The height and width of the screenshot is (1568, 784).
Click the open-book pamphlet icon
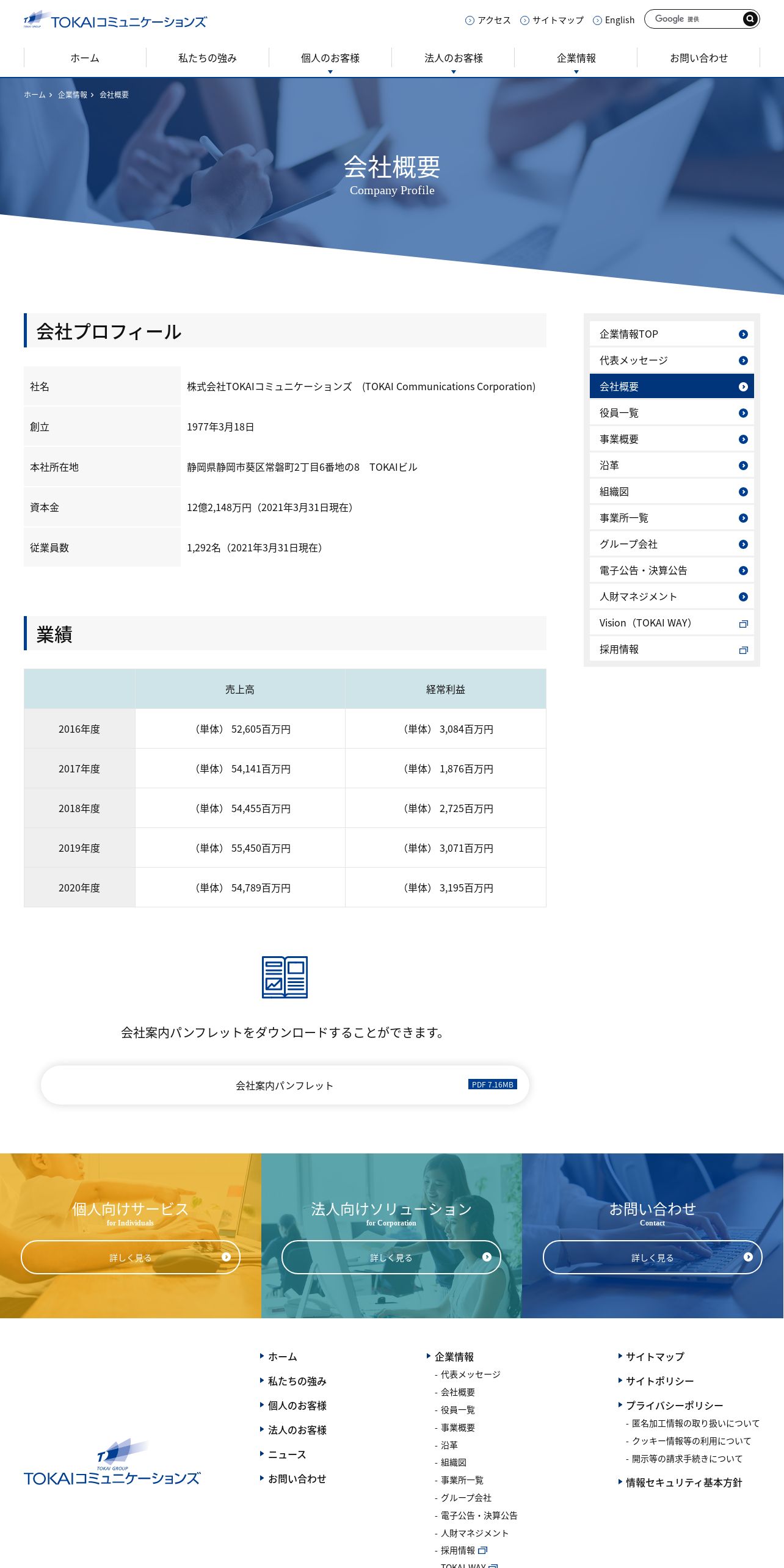click(285, 977)
